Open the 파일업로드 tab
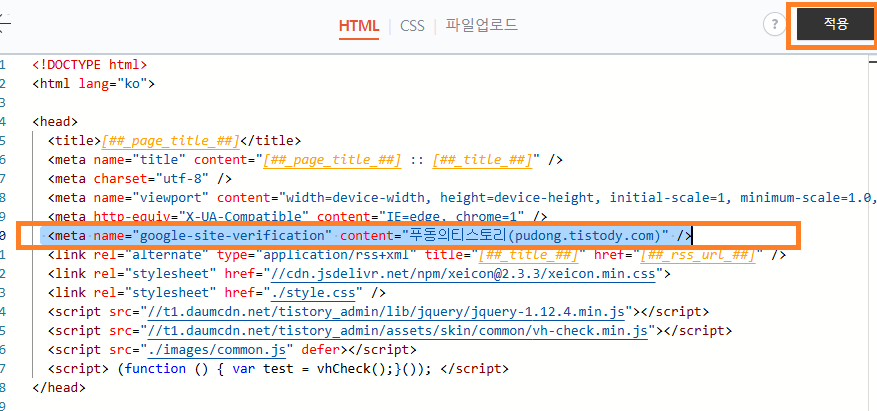 (x=482, y=25)
